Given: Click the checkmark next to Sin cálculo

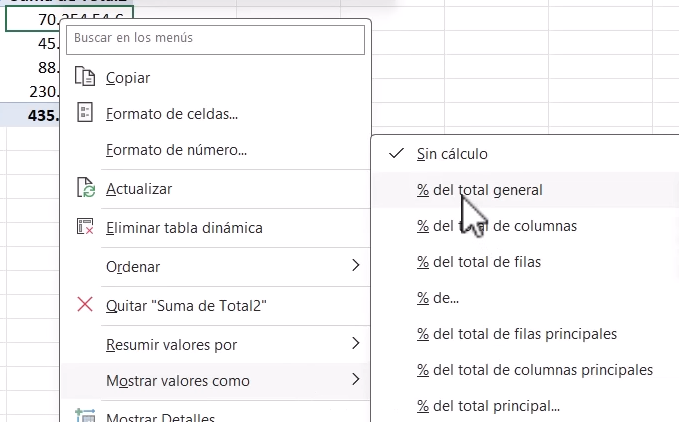Looking at the screenshot, I should (396, 153).
